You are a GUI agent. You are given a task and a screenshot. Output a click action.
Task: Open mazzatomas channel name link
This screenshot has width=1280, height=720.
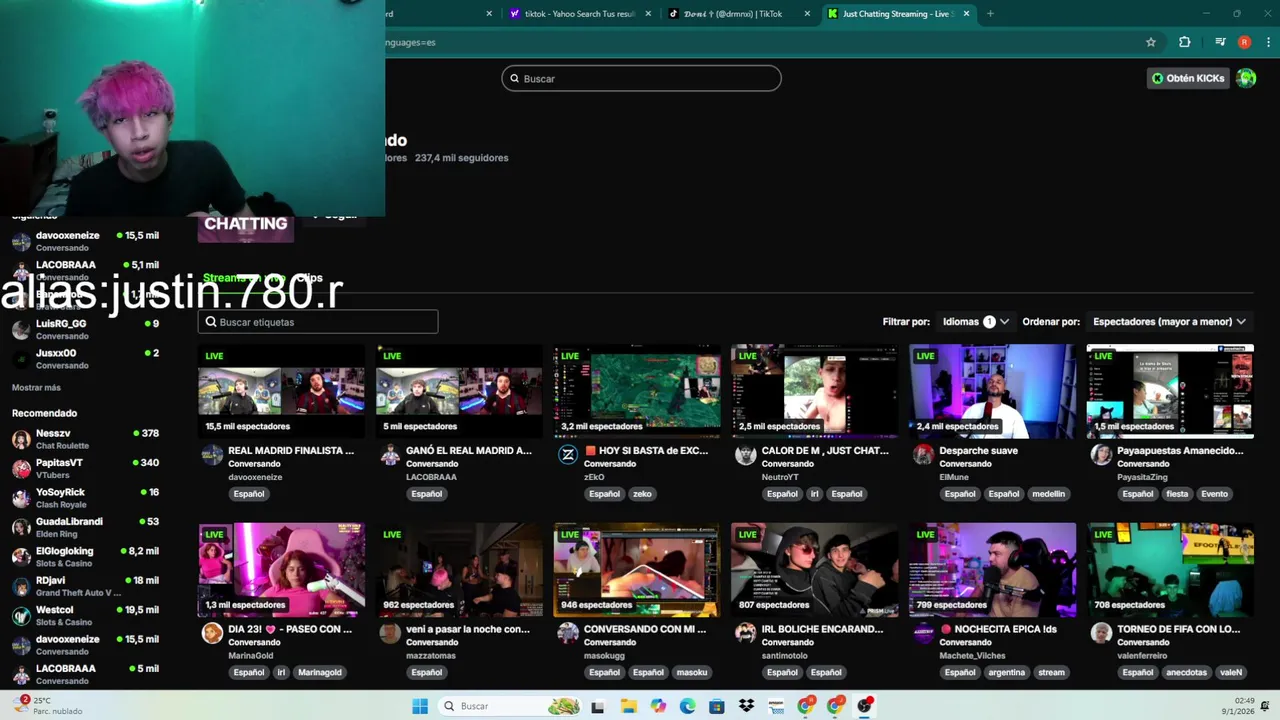(x=431, y=656)
